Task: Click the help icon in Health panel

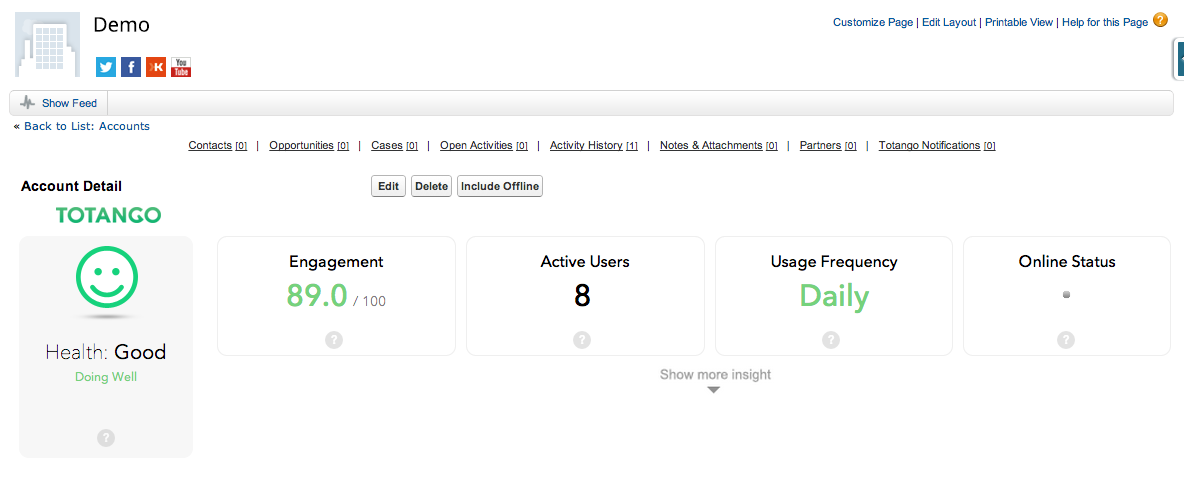Action: pyautogui.click(x=106, y=438)
